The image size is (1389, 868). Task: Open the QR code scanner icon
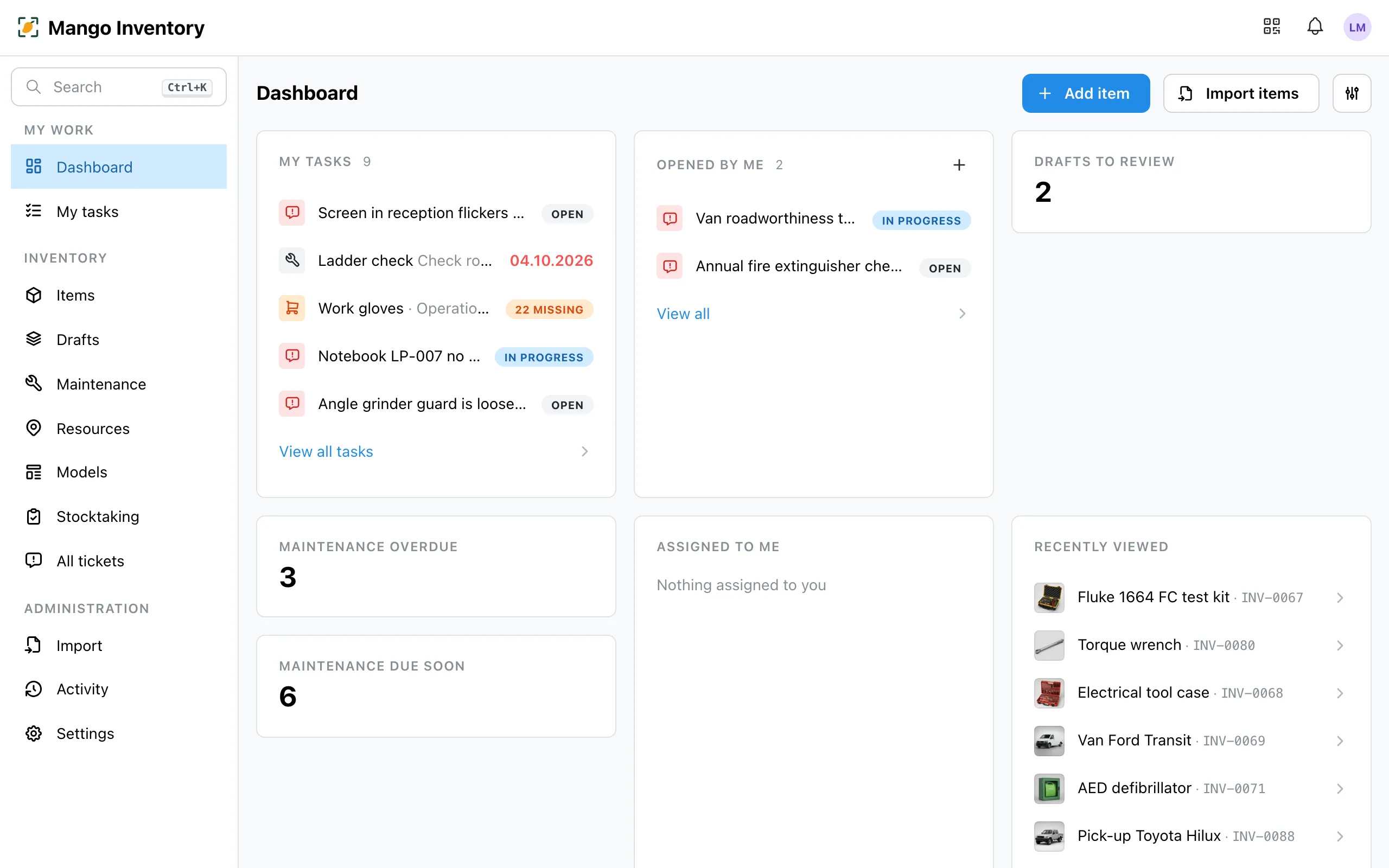tap(1271, 27)
